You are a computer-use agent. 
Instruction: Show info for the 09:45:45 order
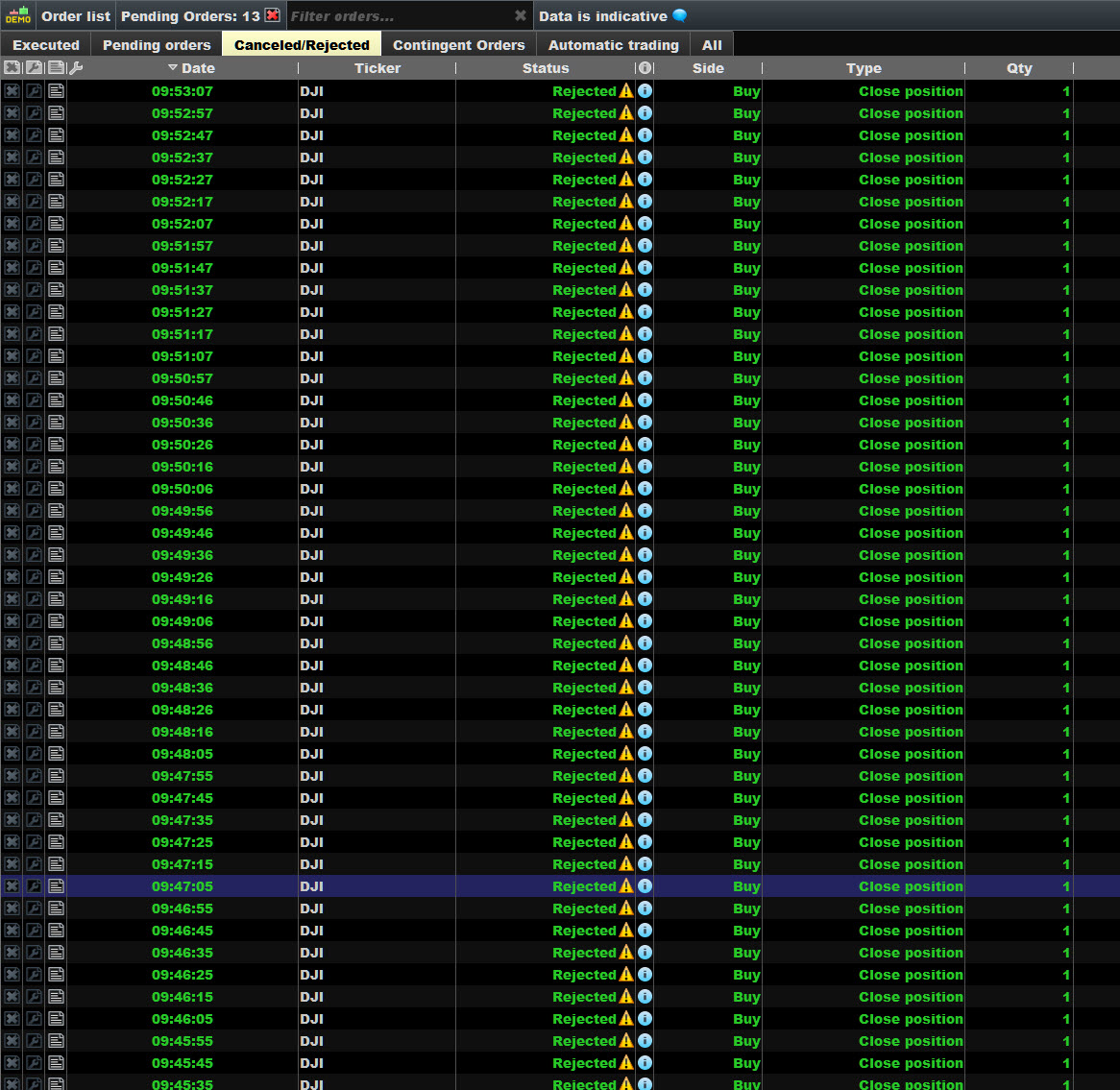coord(645,1063)
